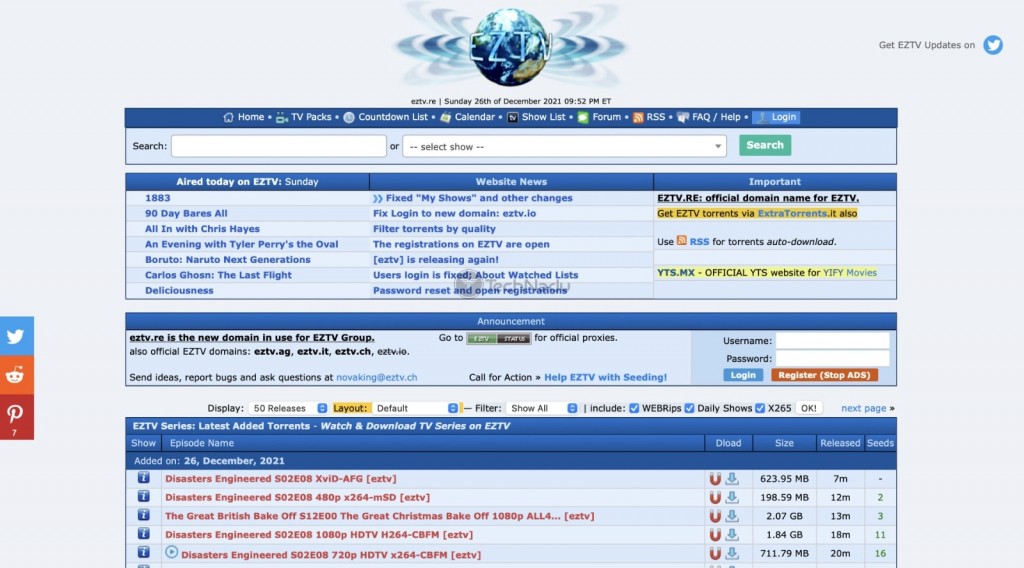Sort by Size column header
The image size is (1024, 568).
click(784, 443)
